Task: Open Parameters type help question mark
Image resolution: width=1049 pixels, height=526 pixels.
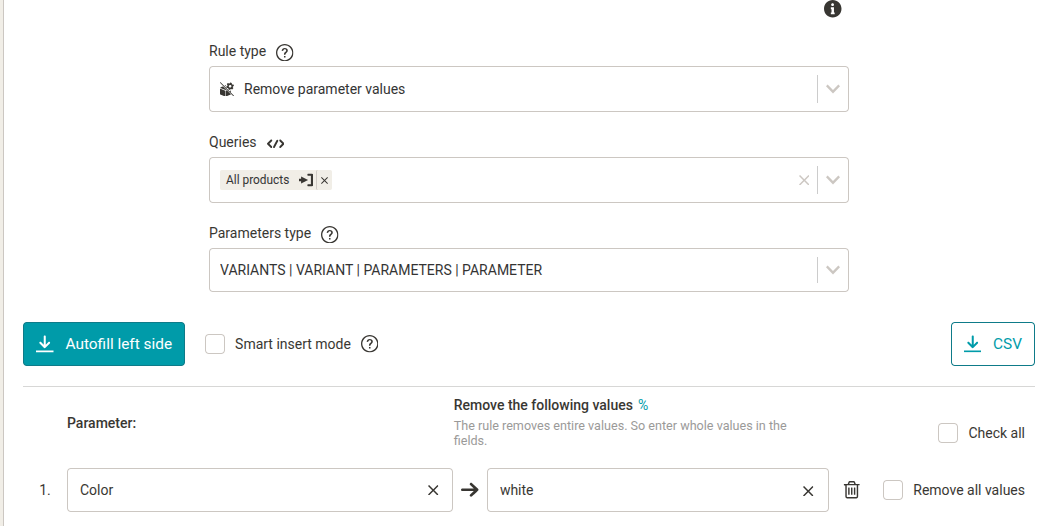Action: (x=329, y=234)
